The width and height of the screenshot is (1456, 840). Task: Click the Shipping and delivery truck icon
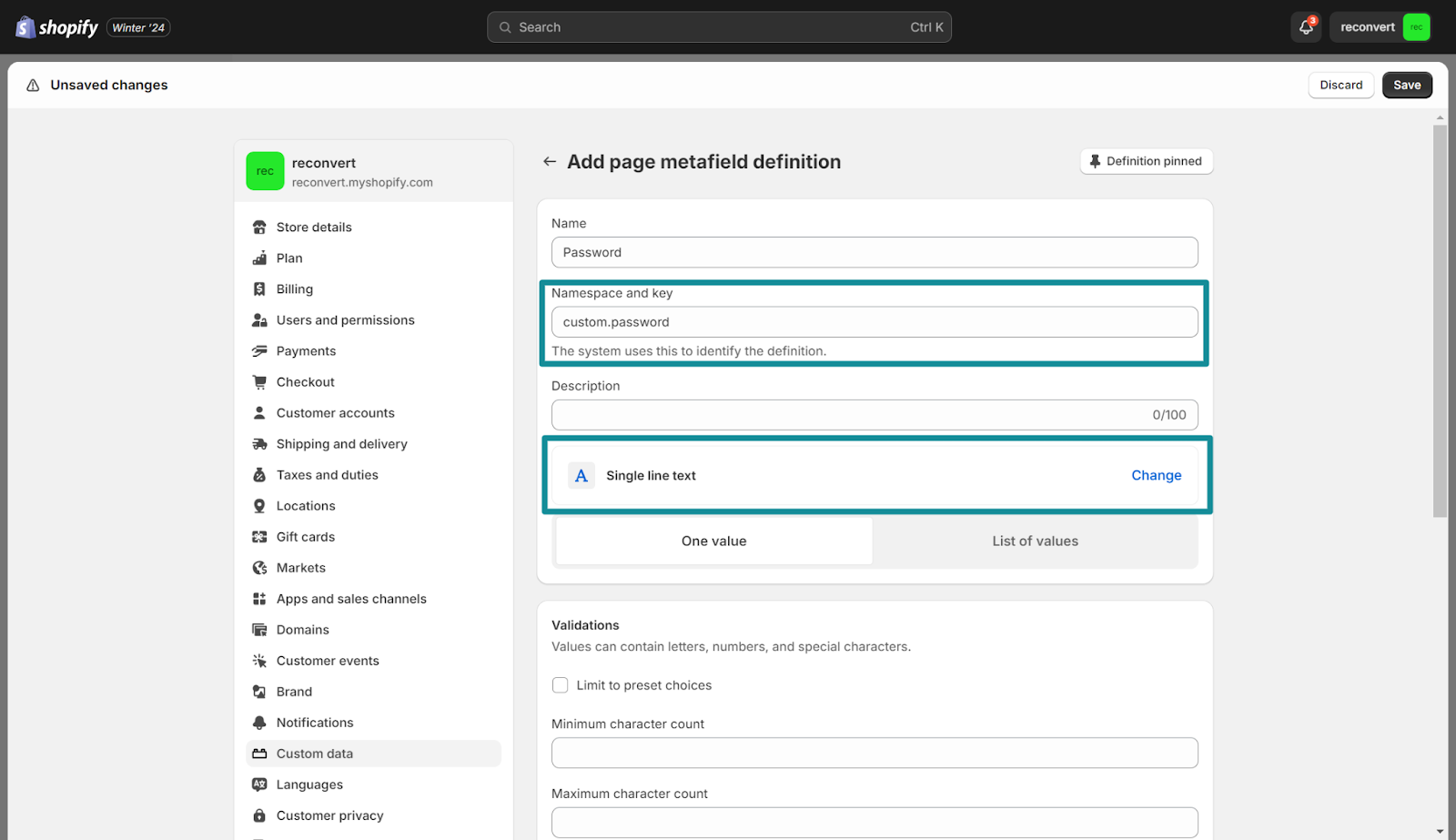tap(259, 444)
